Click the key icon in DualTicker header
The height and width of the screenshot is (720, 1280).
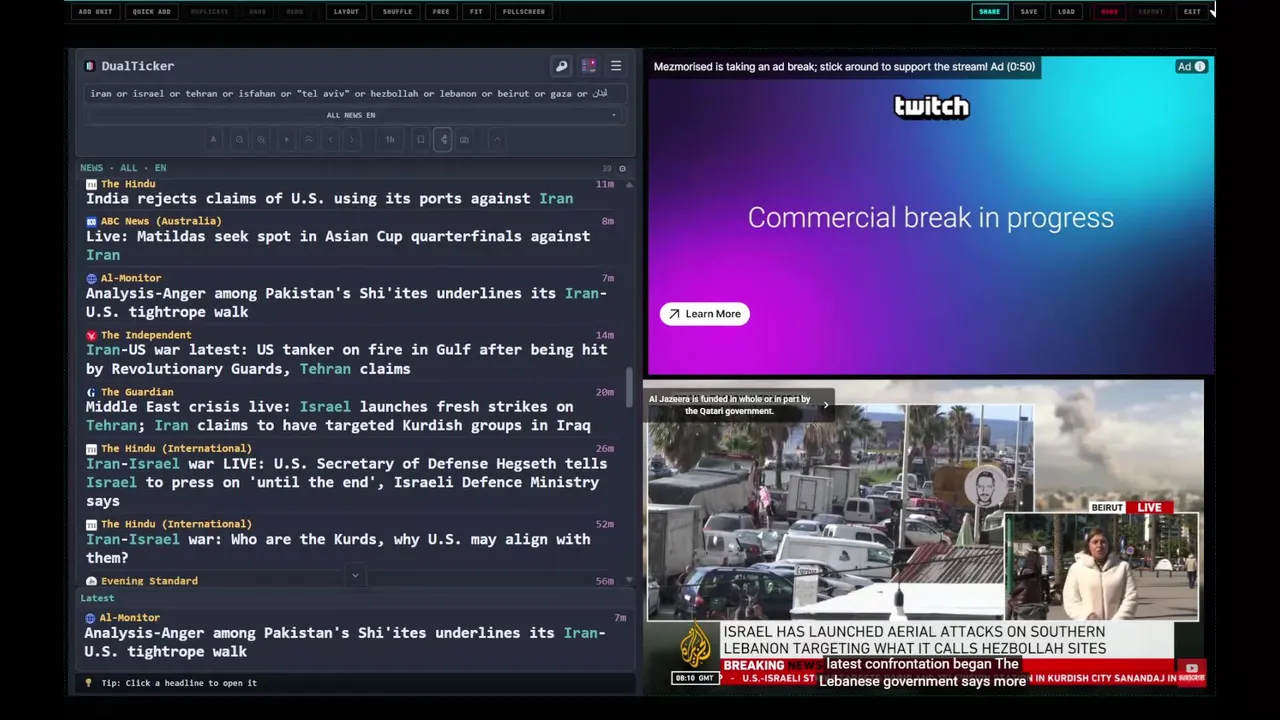point(561,66)
